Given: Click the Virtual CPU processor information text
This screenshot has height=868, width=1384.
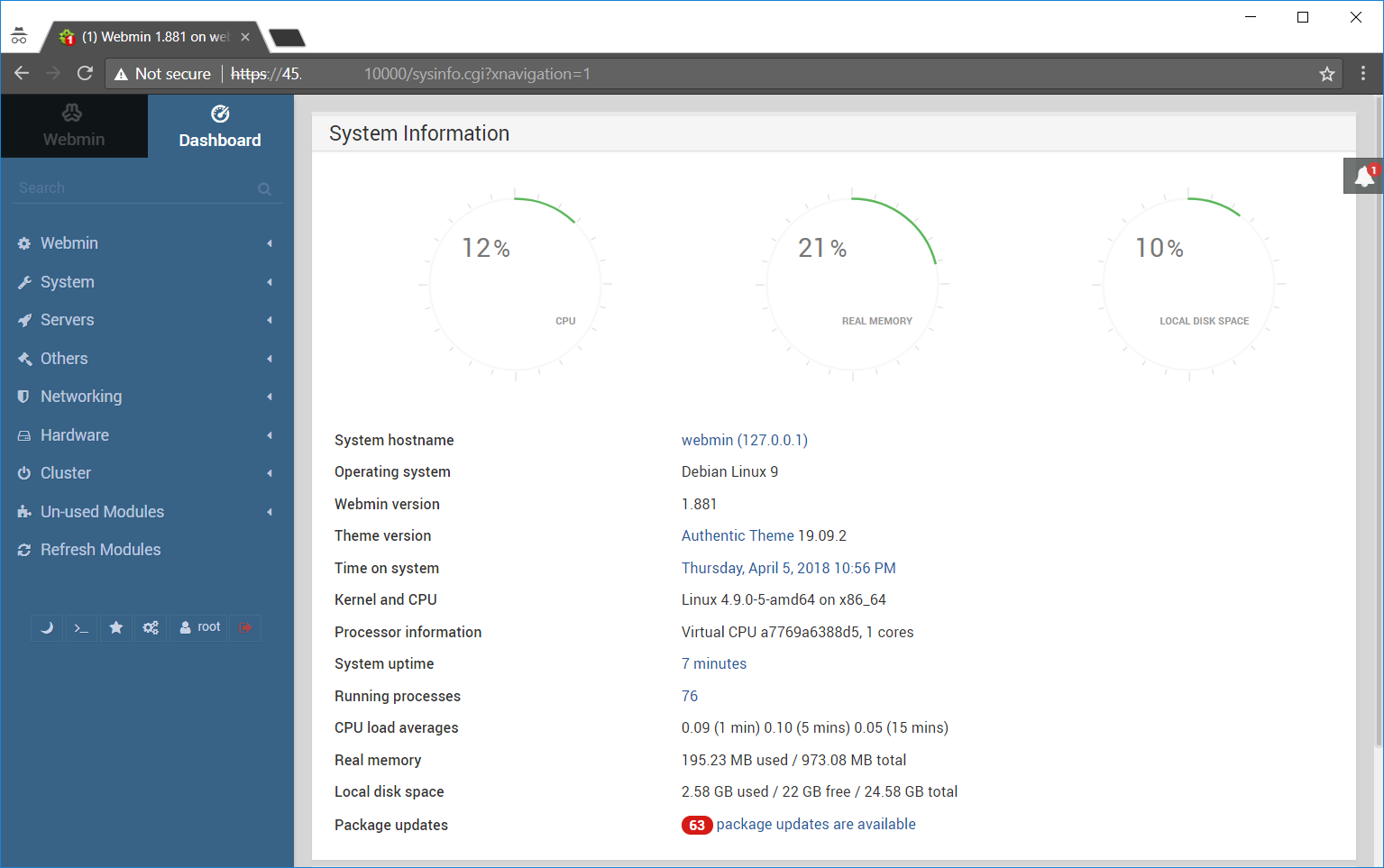Looking at the screenshot, I should pos(797,632).
